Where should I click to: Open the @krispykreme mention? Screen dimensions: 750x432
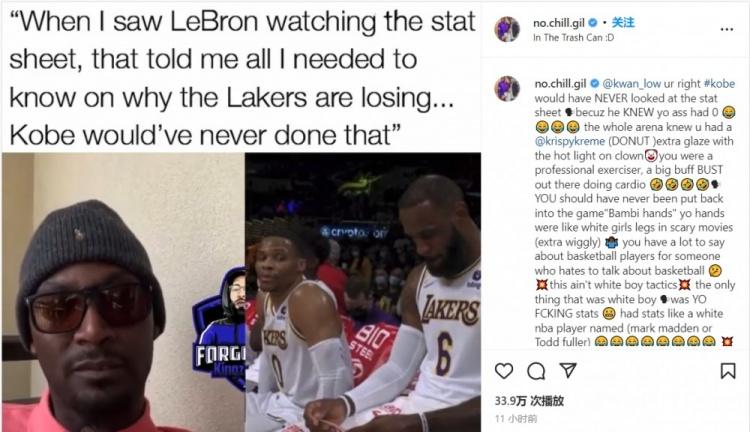pyautogui.click(x=570, y=141)
